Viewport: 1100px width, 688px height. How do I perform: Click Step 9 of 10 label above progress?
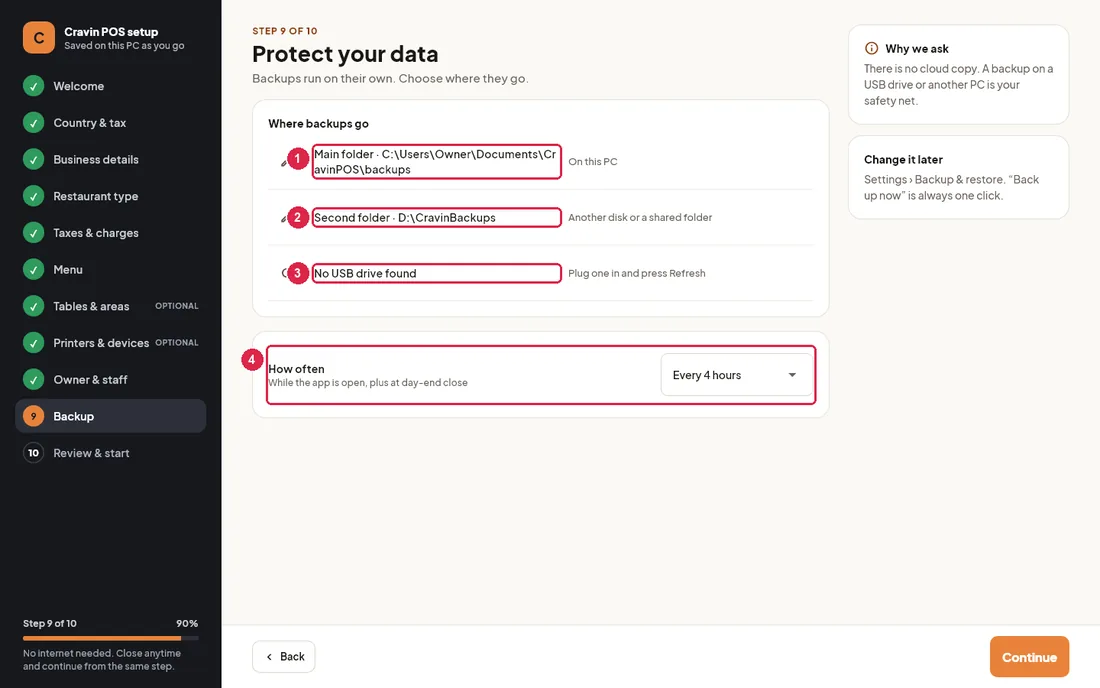(50, 623)
